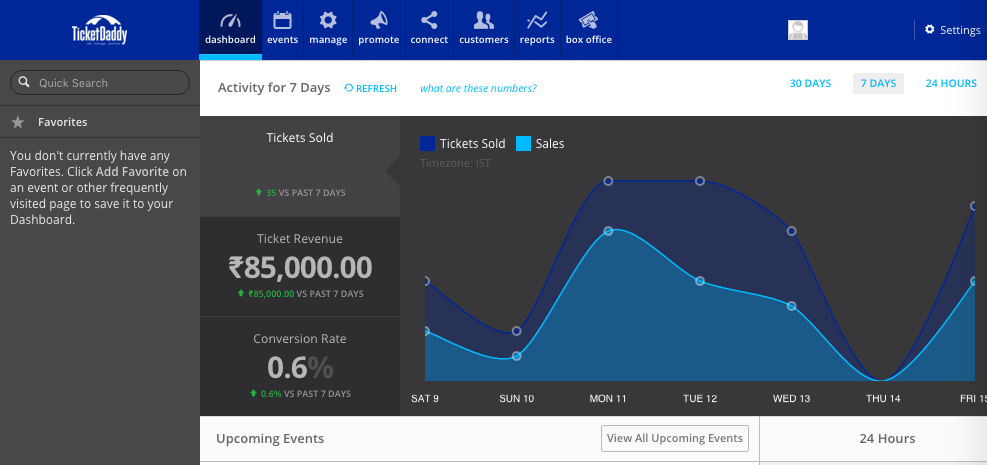The height and width of the screenshot is (465, 987).
Task: Click Sales data point for SUN 10
Action: pyautogui.click(x=517, y=356)
